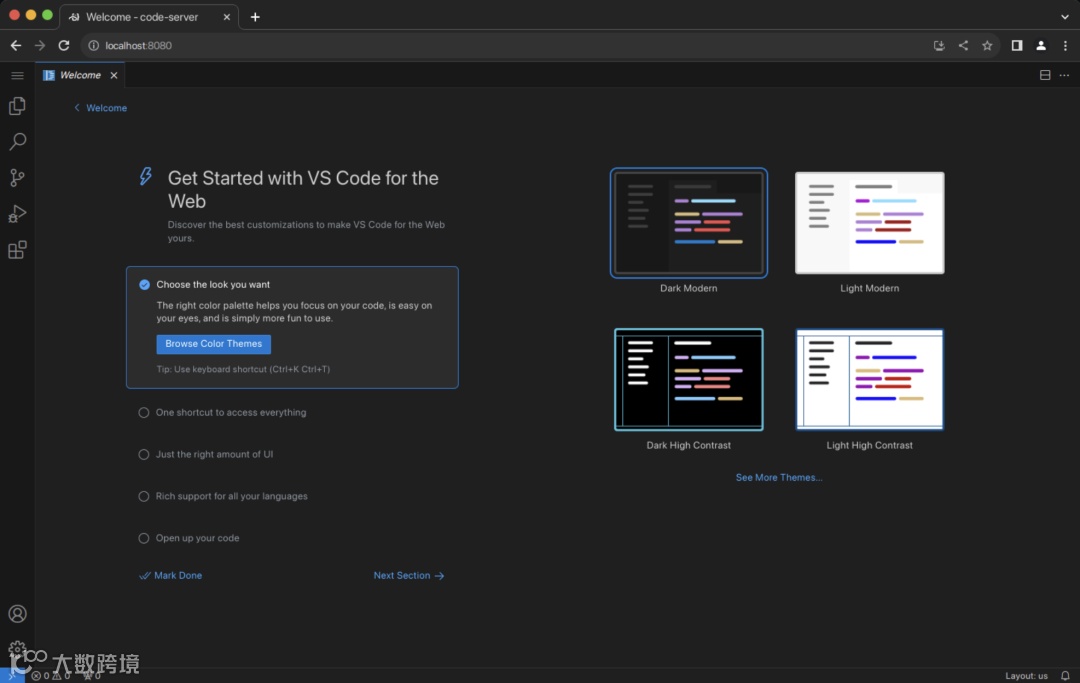
Task: Click the notifications bell in status bar
Action: [x=1065, y=675]
